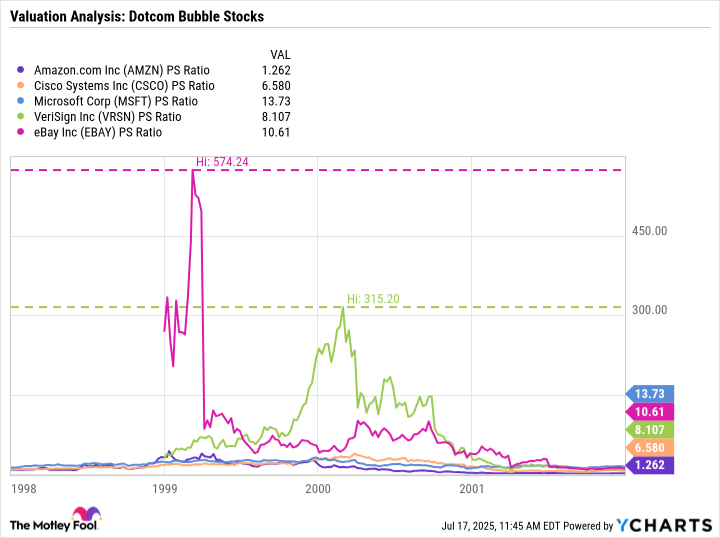Click the chart title 'Valuation Analysis: Dotcom Bubble Stocks'

pyautogui.click(x=137, y=17)
